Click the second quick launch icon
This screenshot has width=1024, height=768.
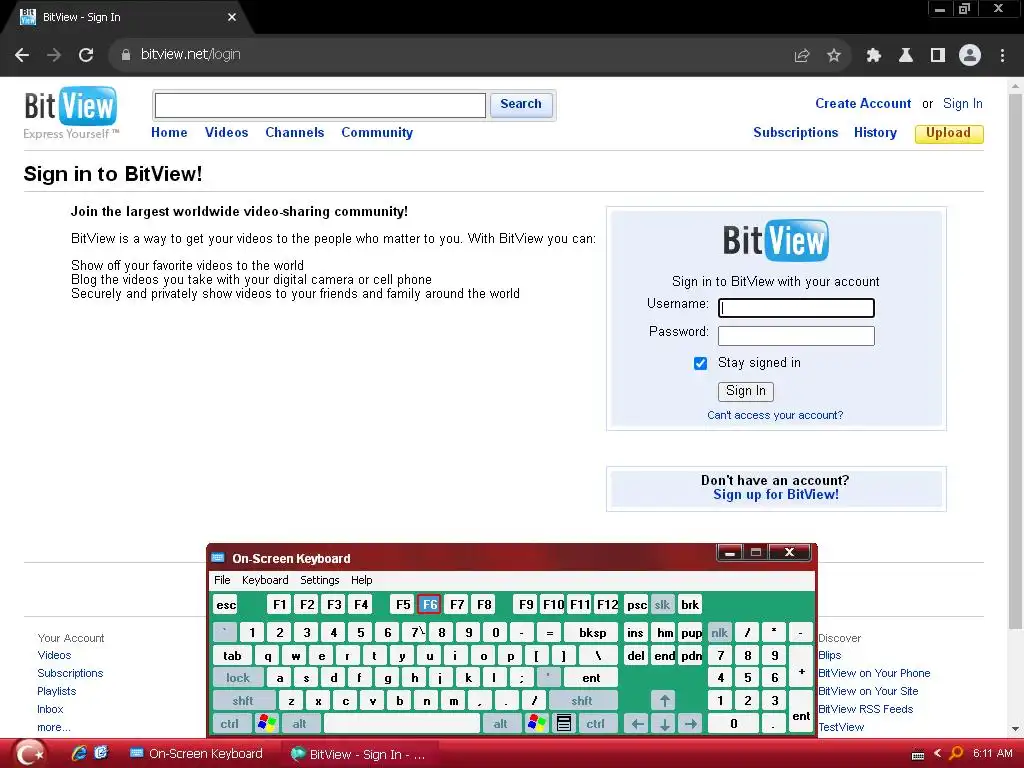pos(101,753)
